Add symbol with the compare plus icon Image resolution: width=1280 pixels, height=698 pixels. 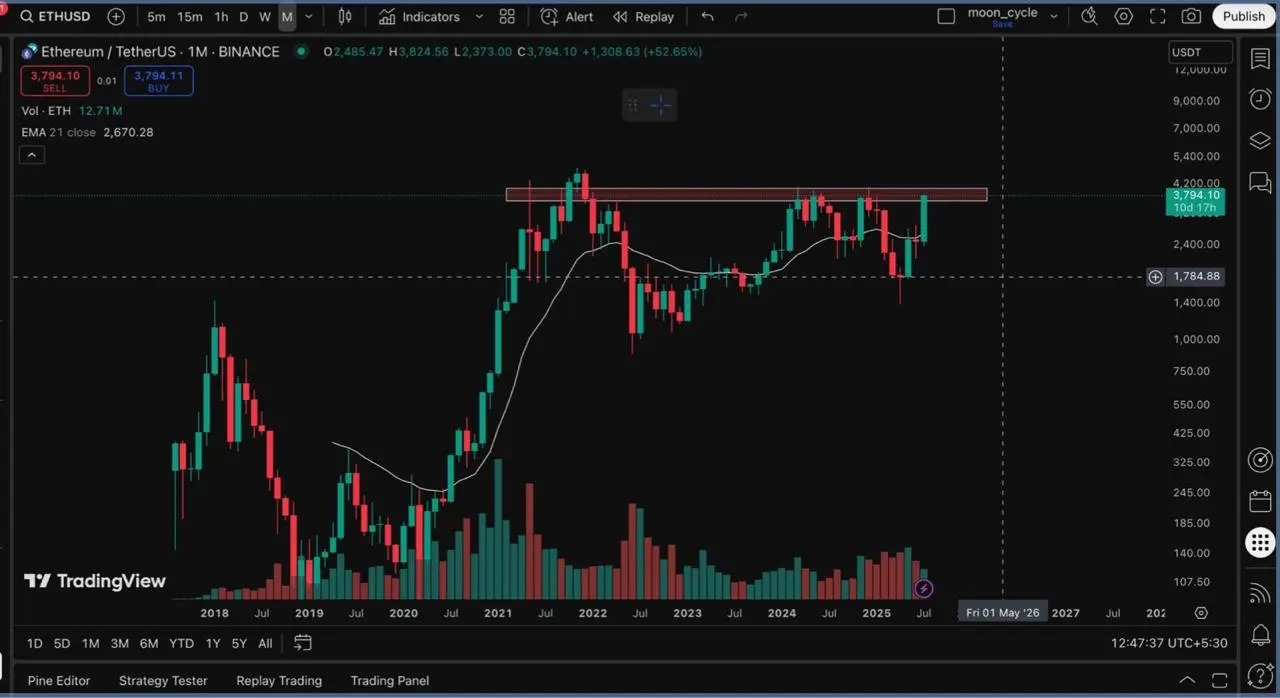pos(116,16)
